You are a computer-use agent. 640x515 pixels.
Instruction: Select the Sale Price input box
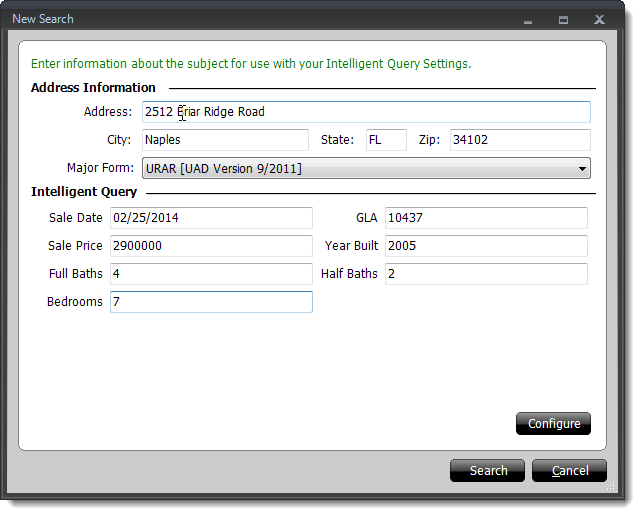(210, 246)
